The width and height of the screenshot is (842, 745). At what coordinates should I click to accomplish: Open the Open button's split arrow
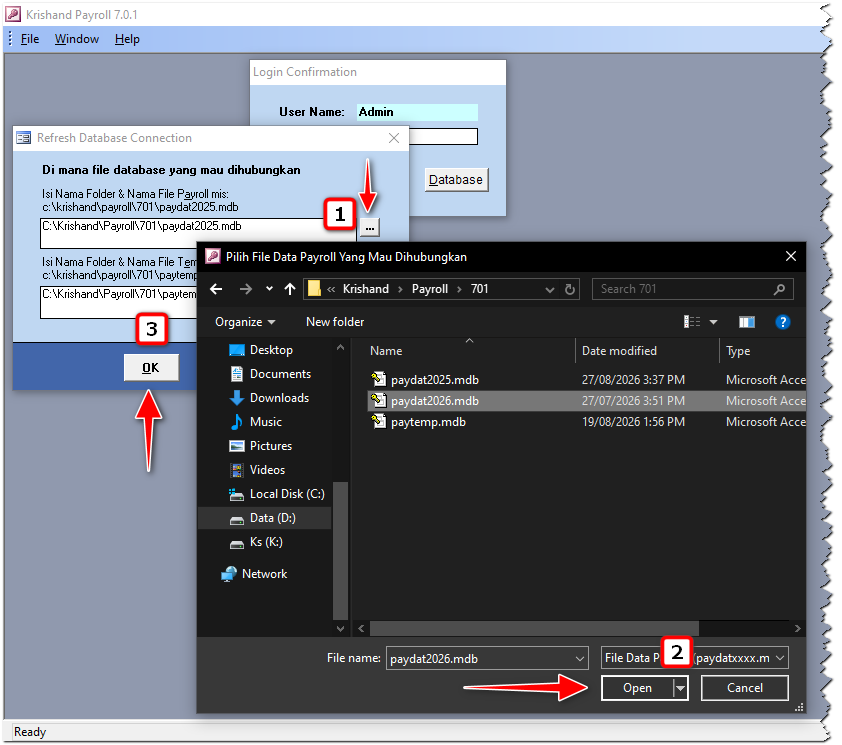(681, 689)
